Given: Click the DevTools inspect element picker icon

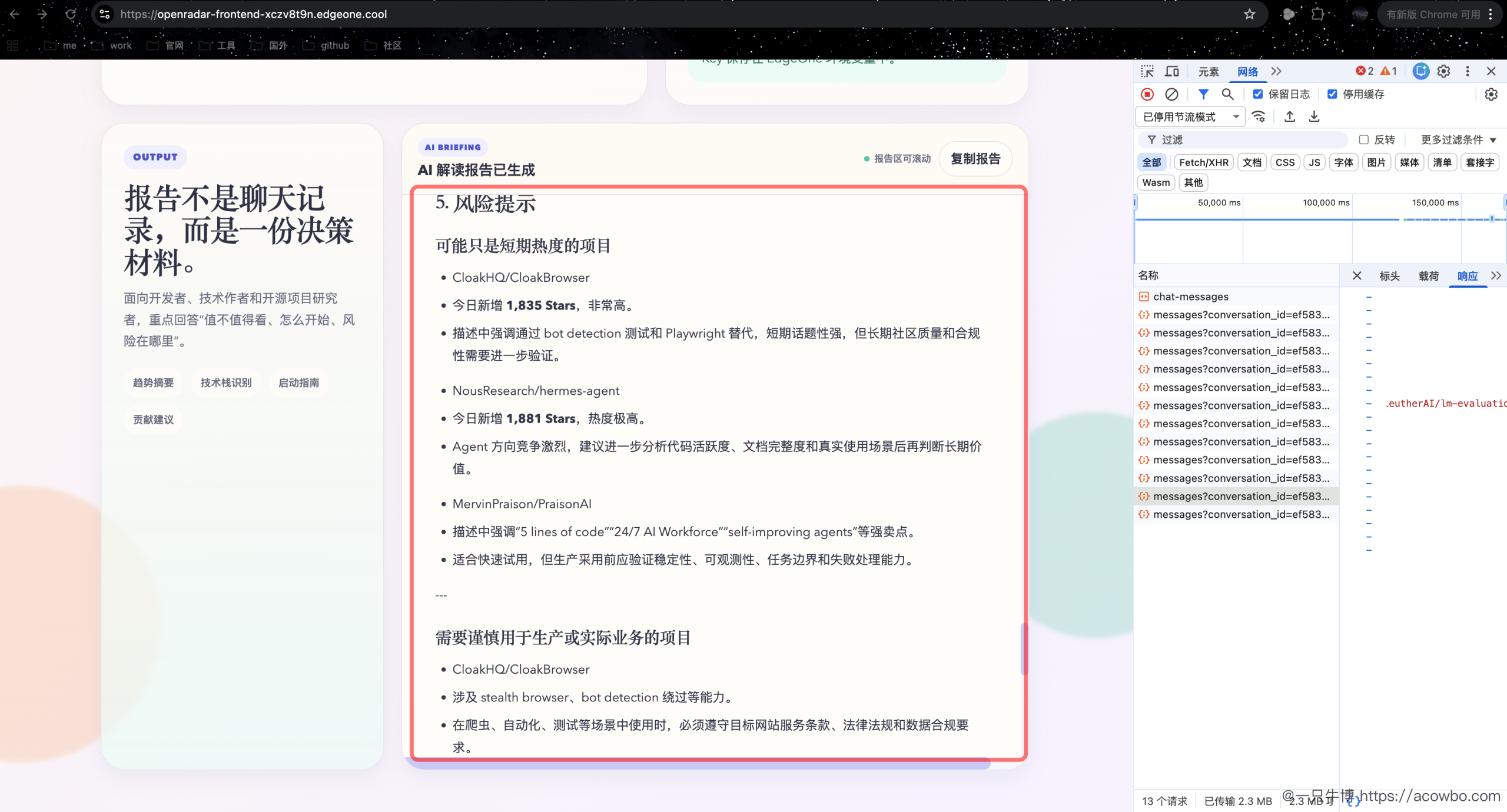Looking at the screenshot, I should tap(1147, 71).
